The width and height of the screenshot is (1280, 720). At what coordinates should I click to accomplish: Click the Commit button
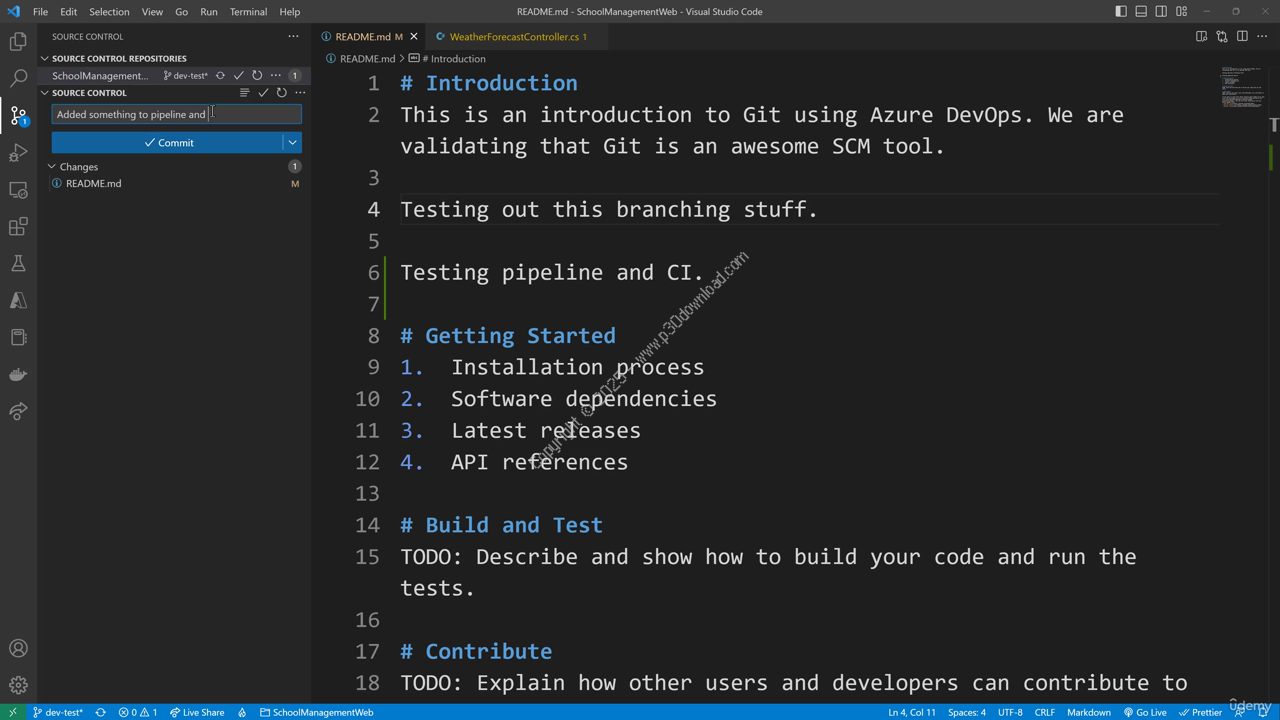(x=168, y=143)
